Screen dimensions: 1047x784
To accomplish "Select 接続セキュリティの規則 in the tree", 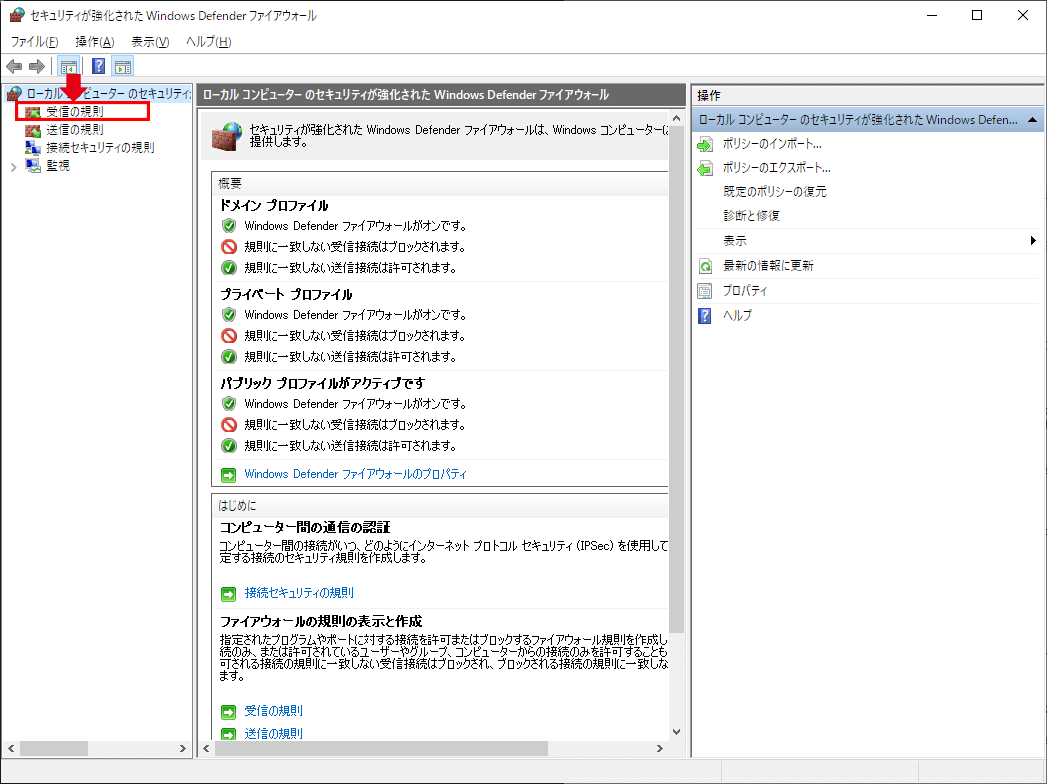I will (100, 148).
